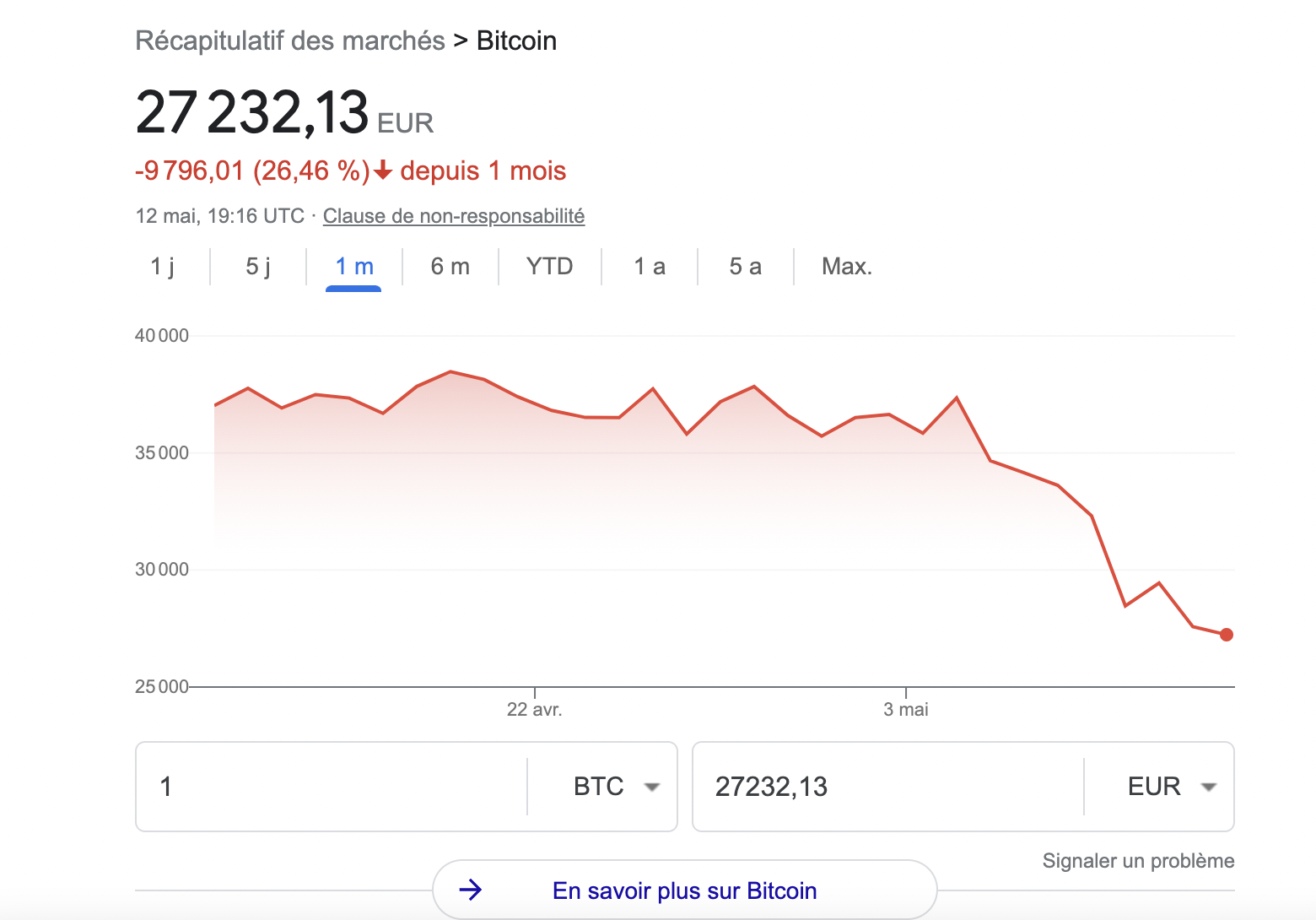Select the 1 j time range tab
This screenshot has width=1316, height=920.
pos(163,267)
